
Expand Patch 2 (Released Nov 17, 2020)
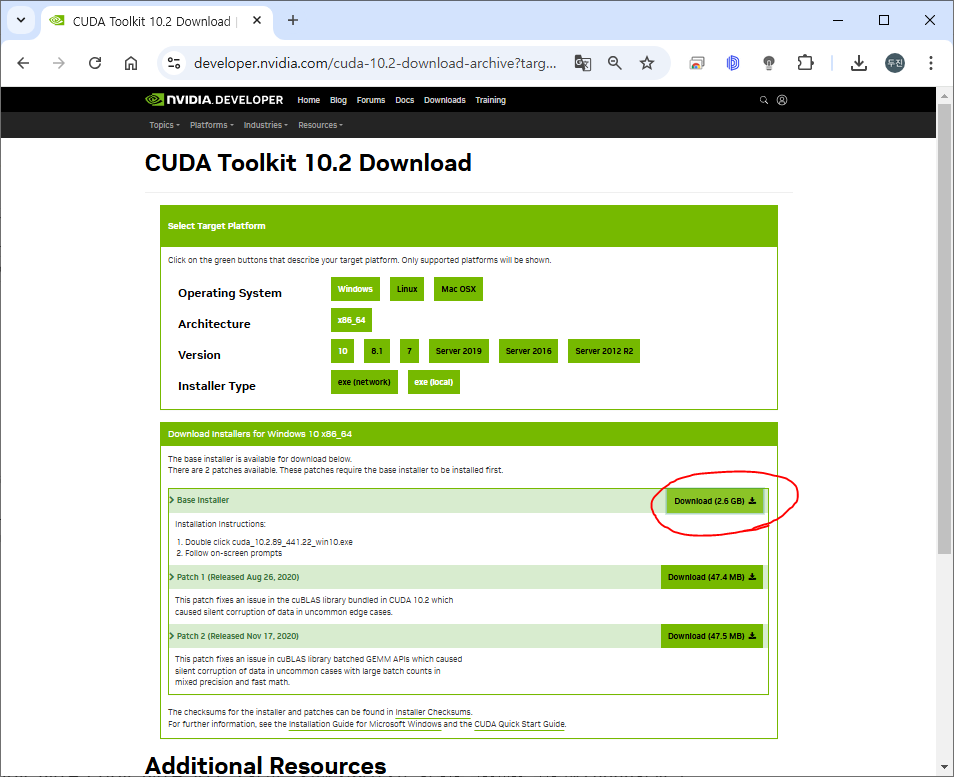coord(234,636)
